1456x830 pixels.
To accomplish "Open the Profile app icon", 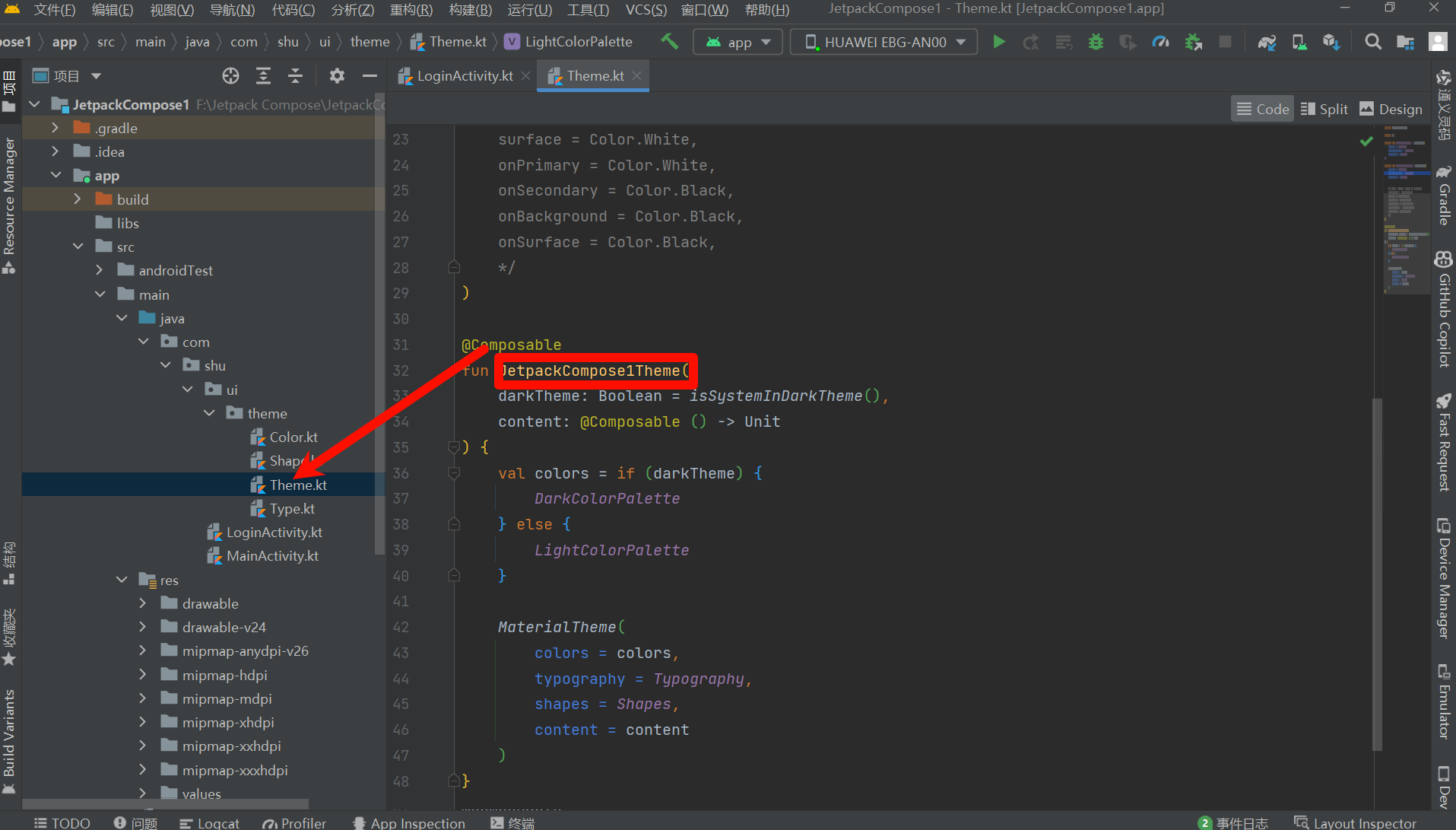I will 1160,42.
